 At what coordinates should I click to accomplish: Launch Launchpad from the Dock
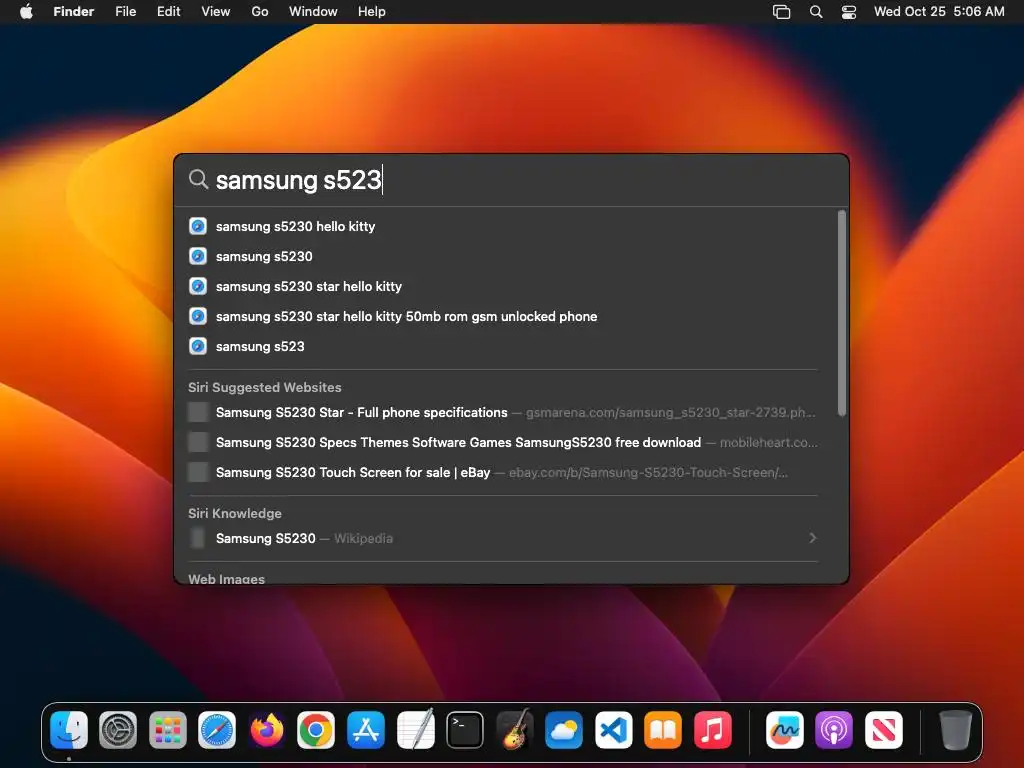point(168,729)
